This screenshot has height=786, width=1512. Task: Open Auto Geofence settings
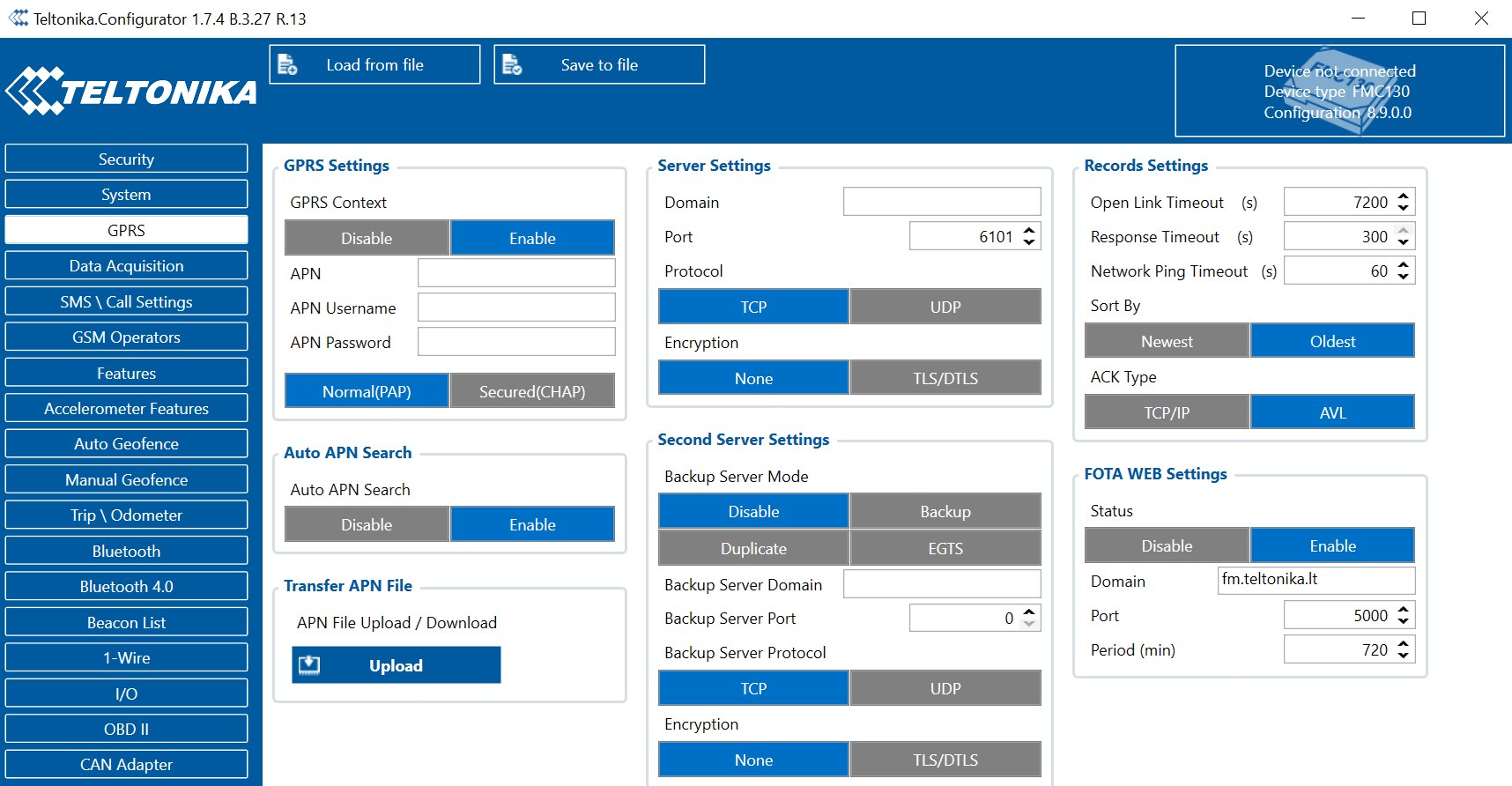tap(126, 443)
